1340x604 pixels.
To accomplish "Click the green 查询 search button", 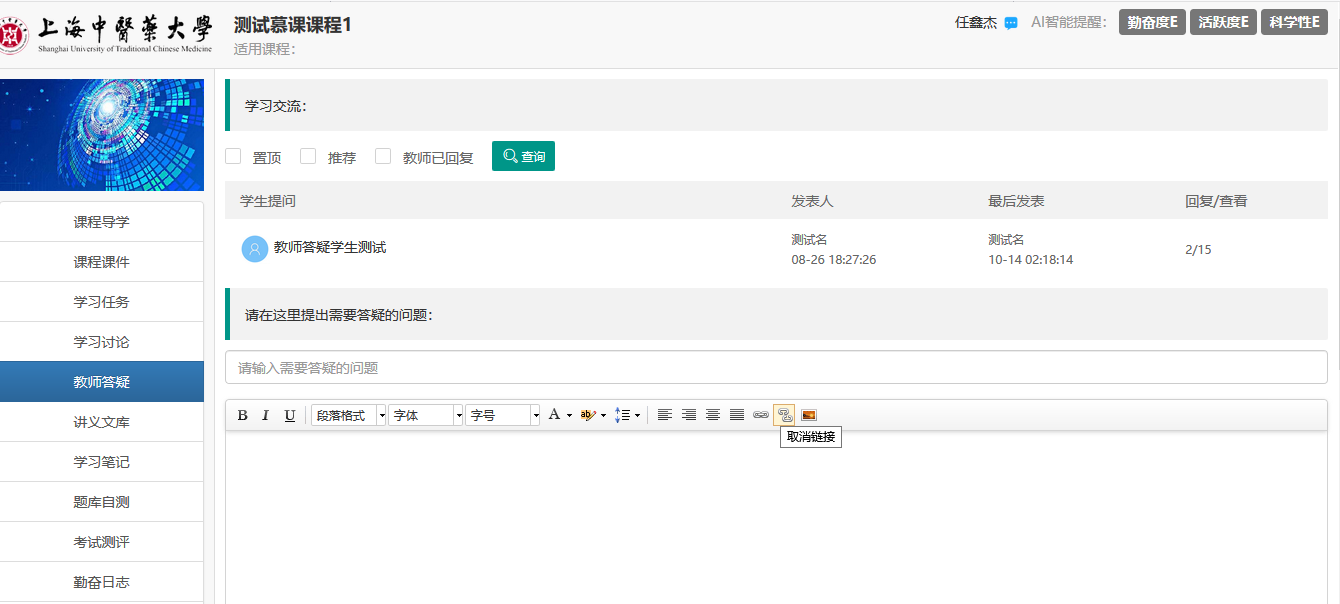I will (523, 156).
